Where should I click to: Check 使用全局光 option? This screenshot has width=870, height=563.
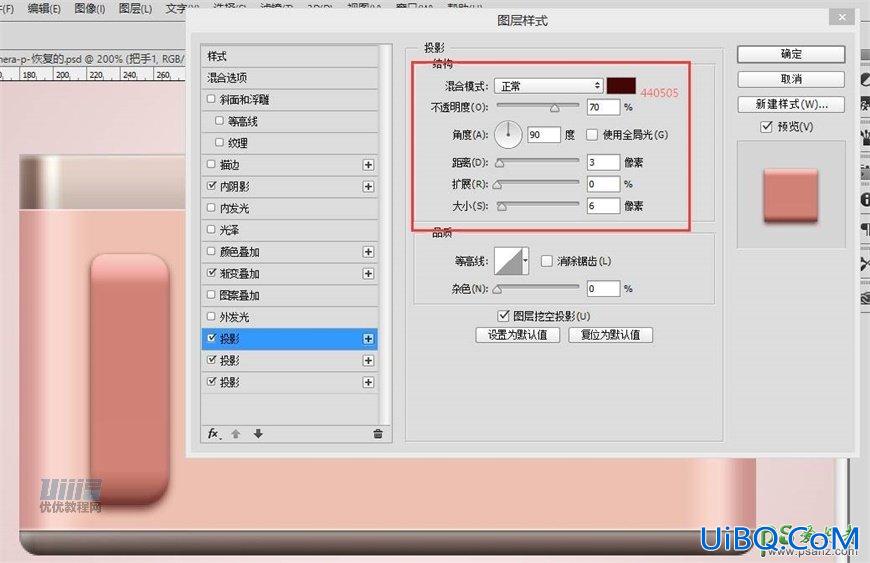pos(592,134)
